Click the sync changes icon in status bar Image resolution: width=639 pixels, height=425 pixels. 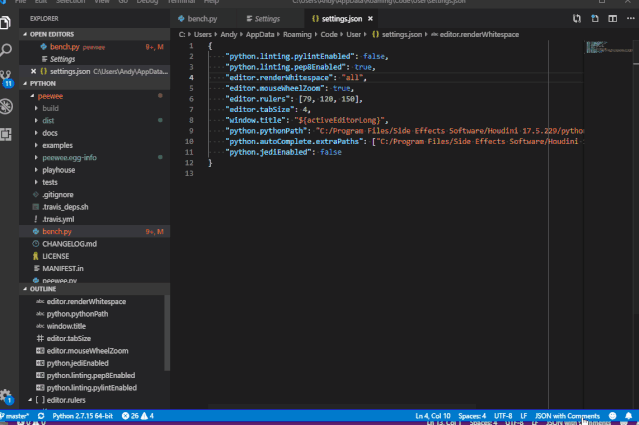(41, 416)
